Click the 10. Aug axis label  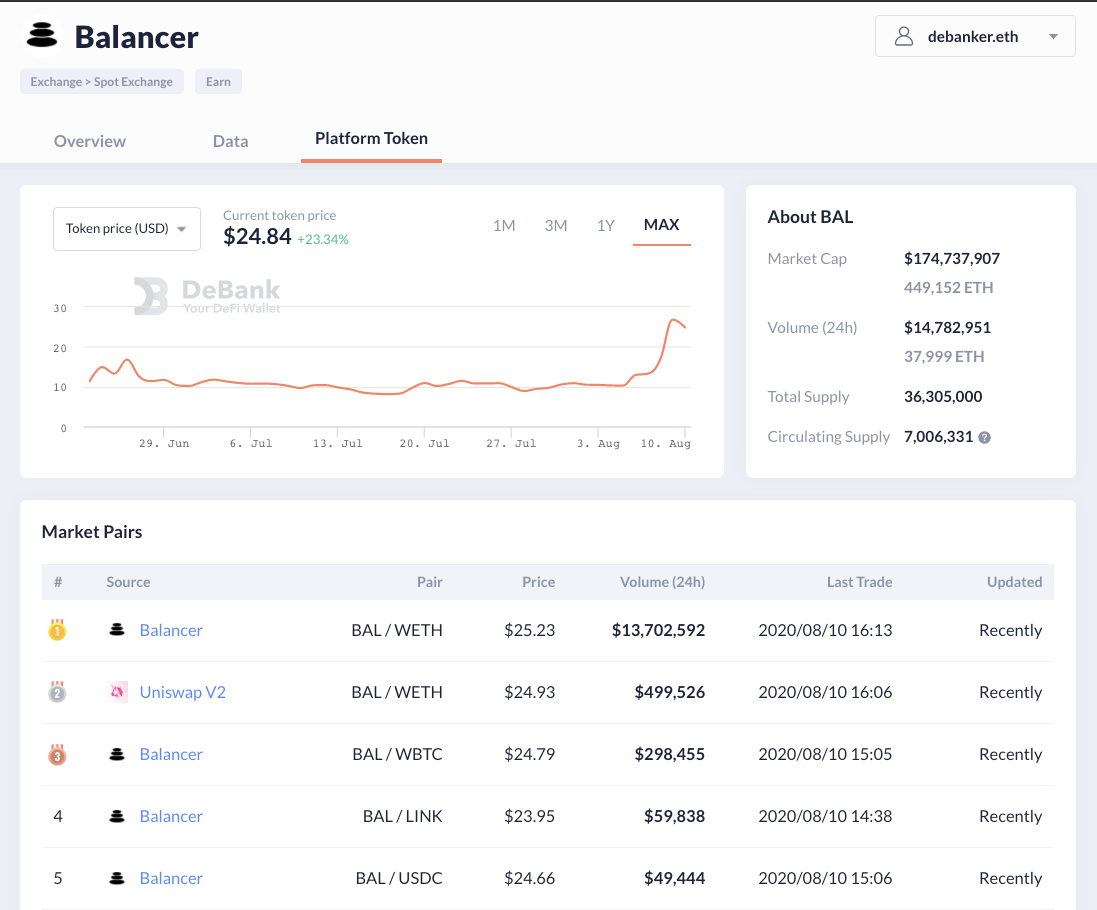pos(665,443)
